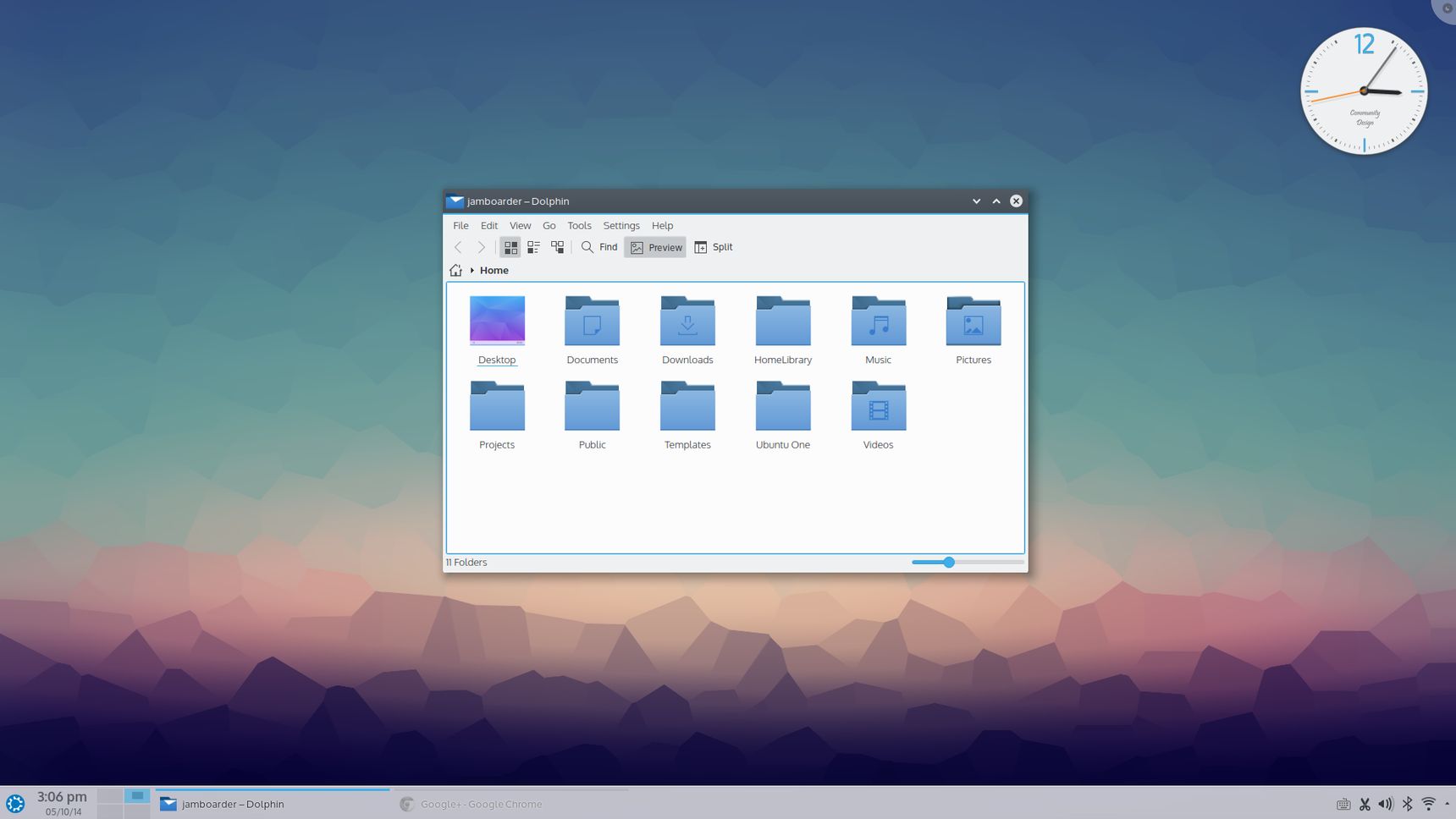1456x819 pixels.
Task: Expand the breadcrumb arrow before Home
Action: [472, 270]
